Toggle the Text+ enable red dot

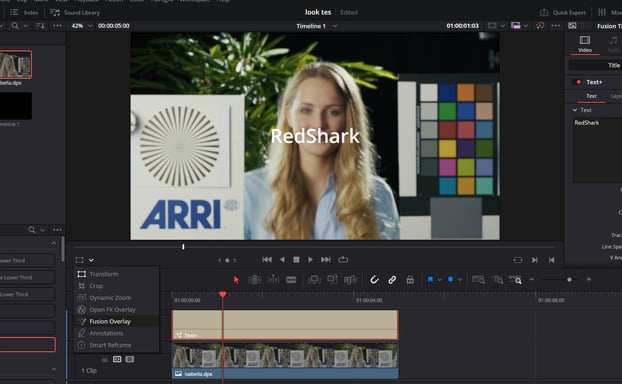578,82
